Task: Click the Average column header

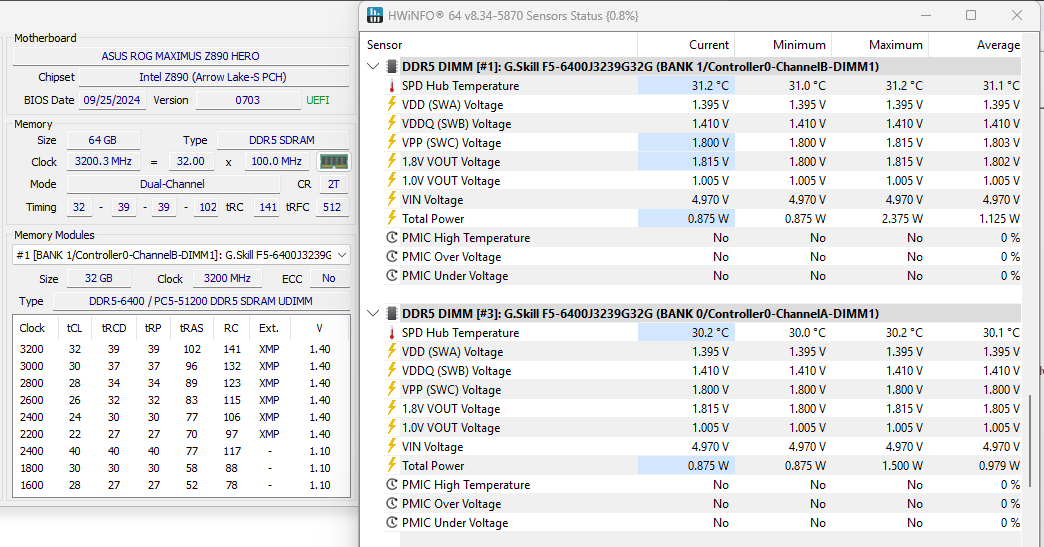Action: point(976,45)
